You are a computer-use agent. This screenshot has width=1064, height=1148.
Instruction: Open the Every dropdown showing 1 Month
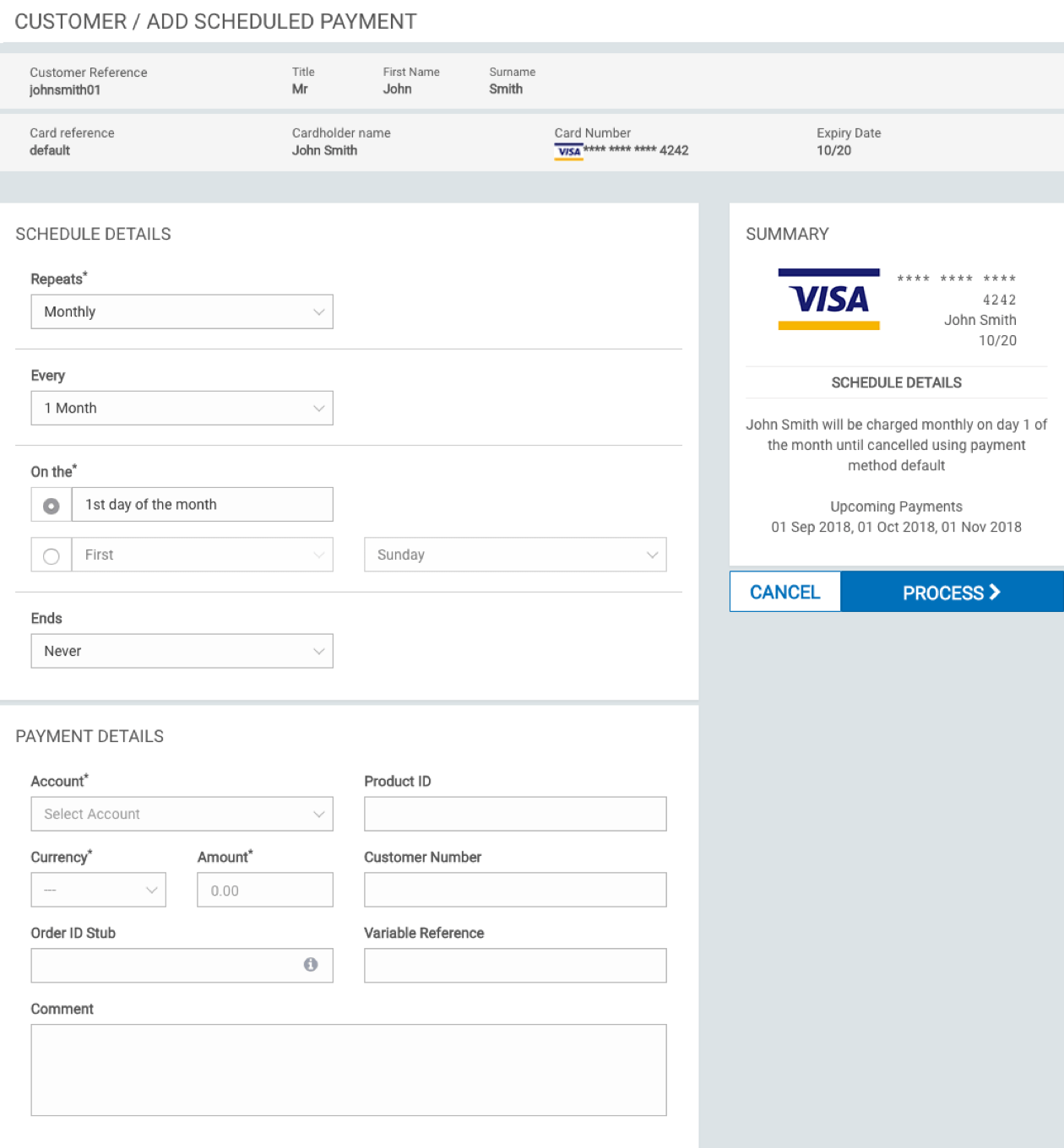point(182,408)
